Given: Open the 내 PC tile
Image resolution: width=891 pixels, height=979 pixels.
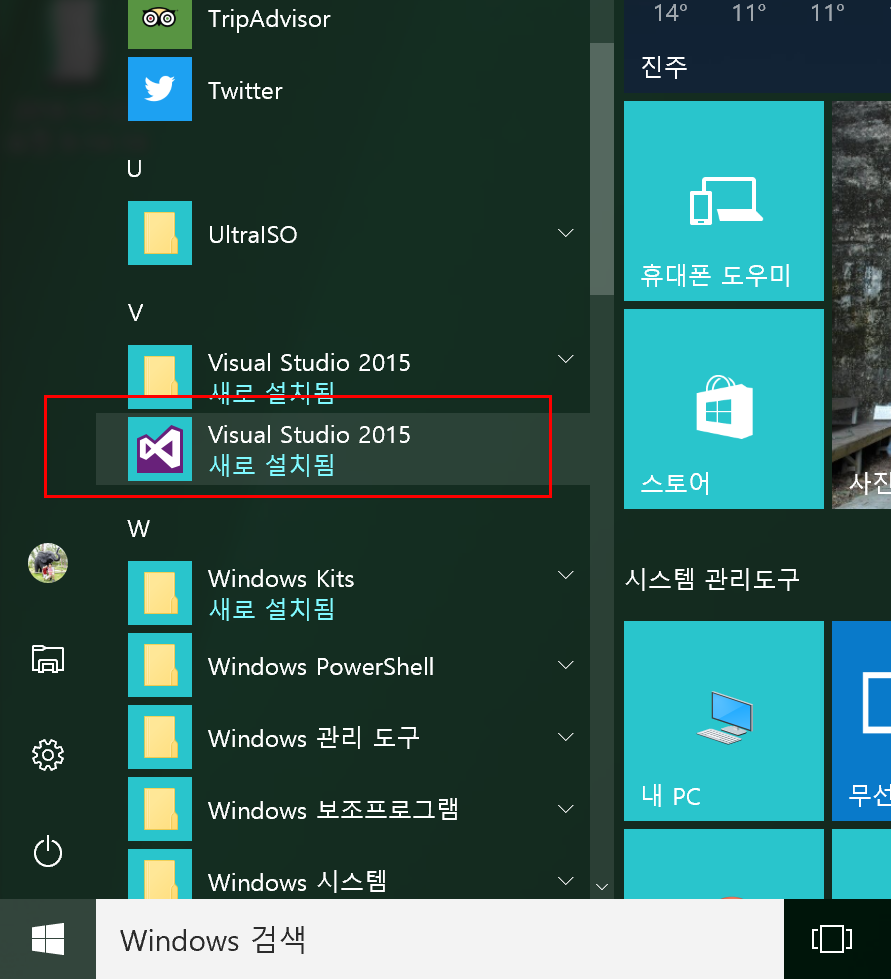Looking at the screenshot, I should (x=724, y=721).
